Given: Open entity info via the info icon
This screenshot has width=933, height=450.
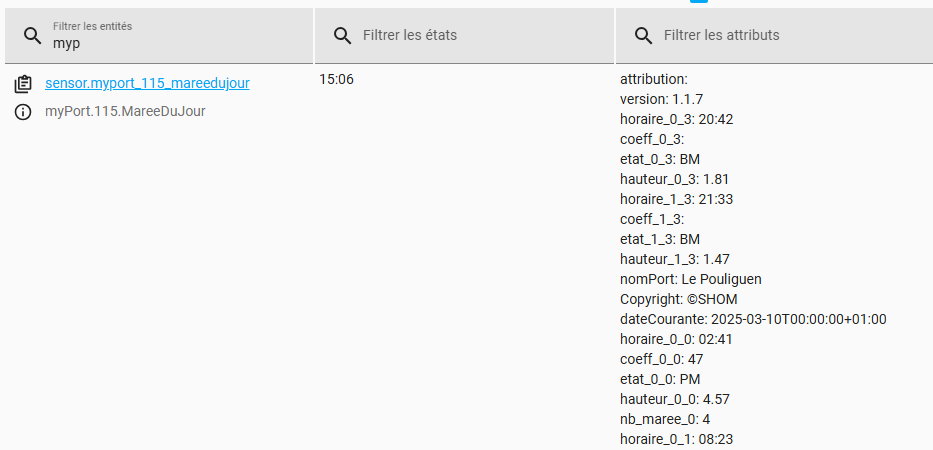Looking at the screenshot, I should click(24, 112).
